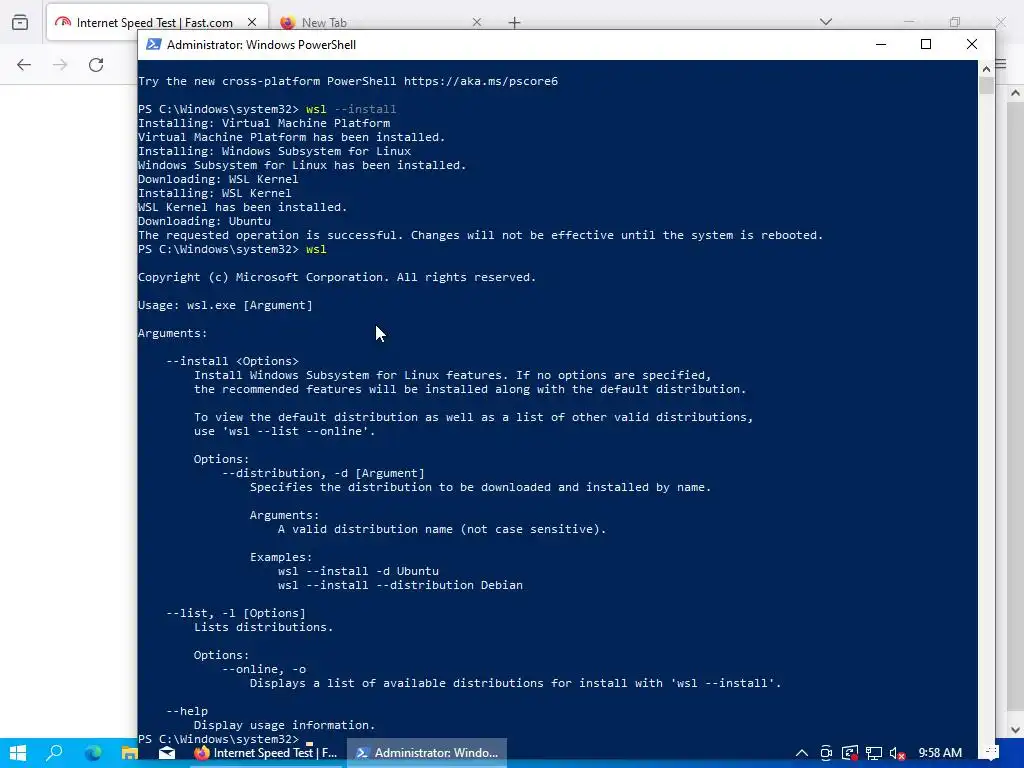This screenshot has height=768, width=1024.
Task: Click PowerShell window title bar icon
Action: point(153,44)
